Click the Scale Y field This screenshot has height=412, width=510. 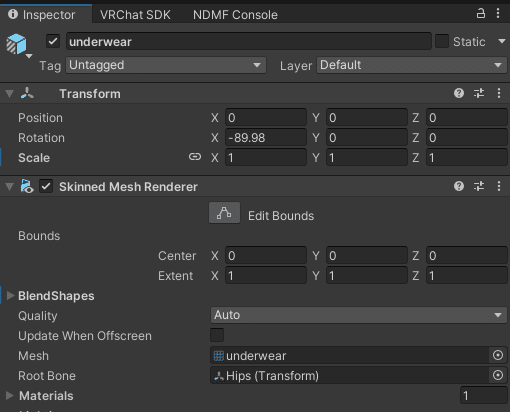(367, 157)
